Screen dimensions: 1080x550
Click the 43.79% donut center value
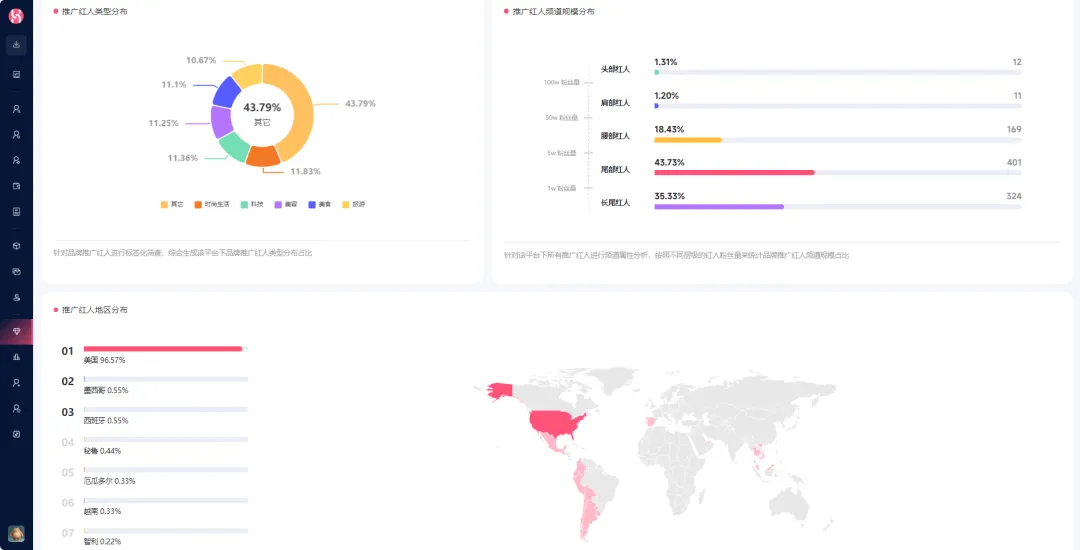(x=262, y=107)
